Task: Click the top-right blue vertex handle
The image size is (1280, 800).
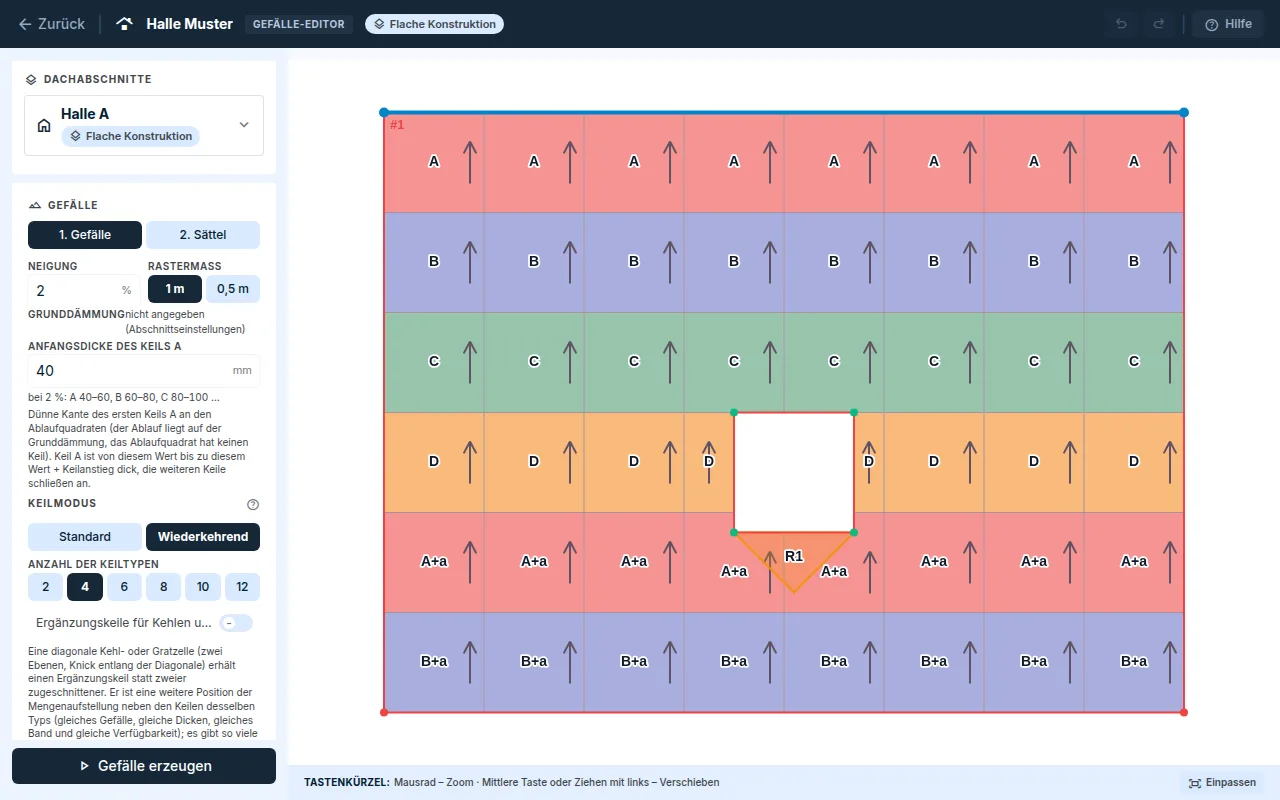Action: point(1184,112)
